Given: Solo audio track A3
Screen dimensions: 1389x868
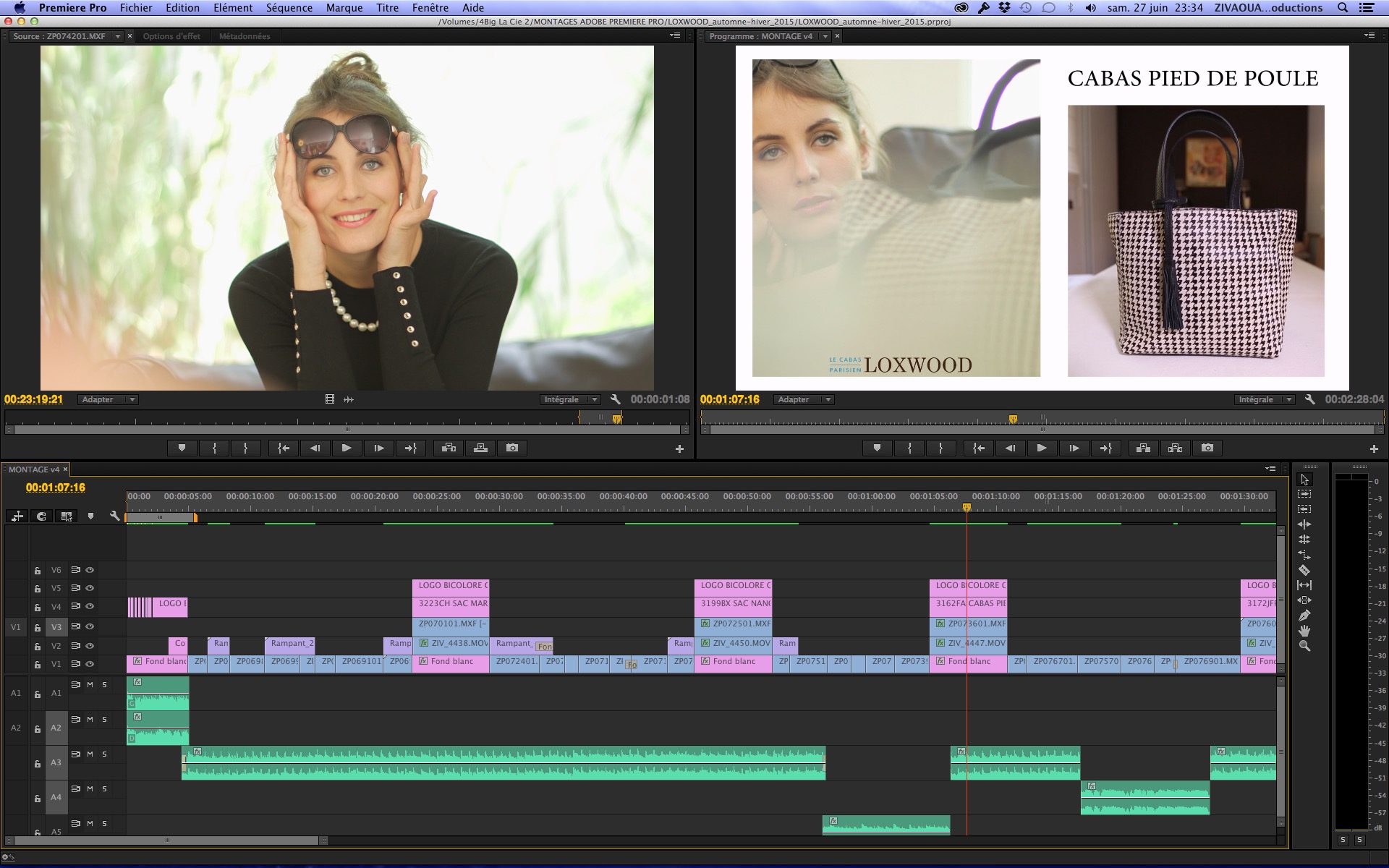Looking at the screenshot, I should pyautogui.click(x=104, y=754).
